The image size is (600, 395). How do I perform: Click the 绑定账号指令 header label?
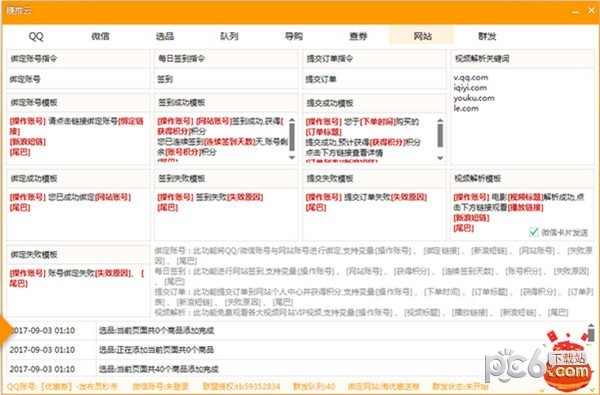coord(34,59)
